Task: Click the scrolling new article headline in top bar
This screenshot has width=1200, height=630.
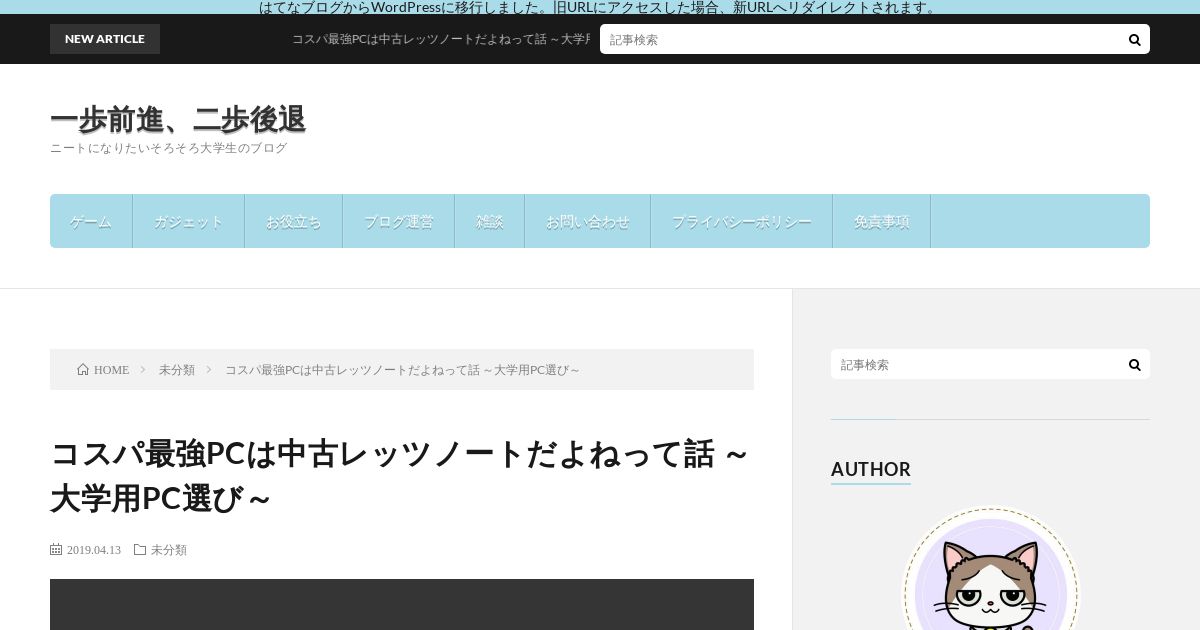Action: click(441, 39)
